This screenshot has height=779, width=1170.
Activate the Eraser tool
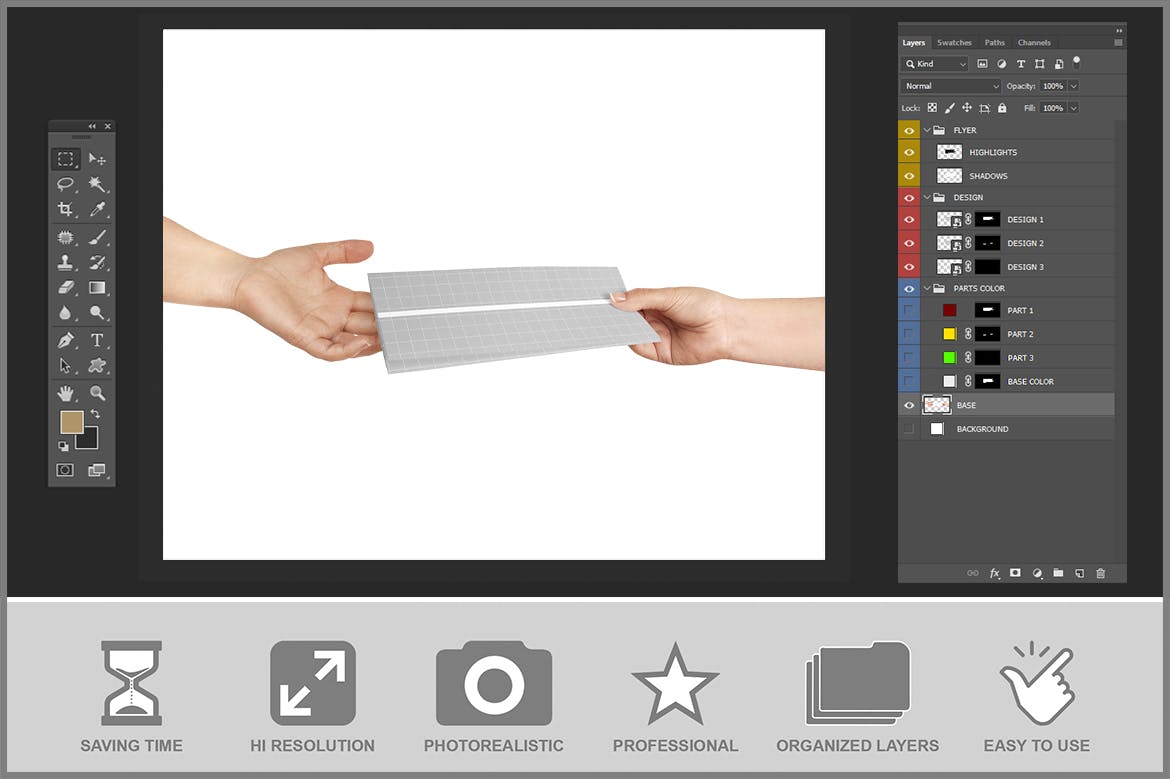[65, 288]
